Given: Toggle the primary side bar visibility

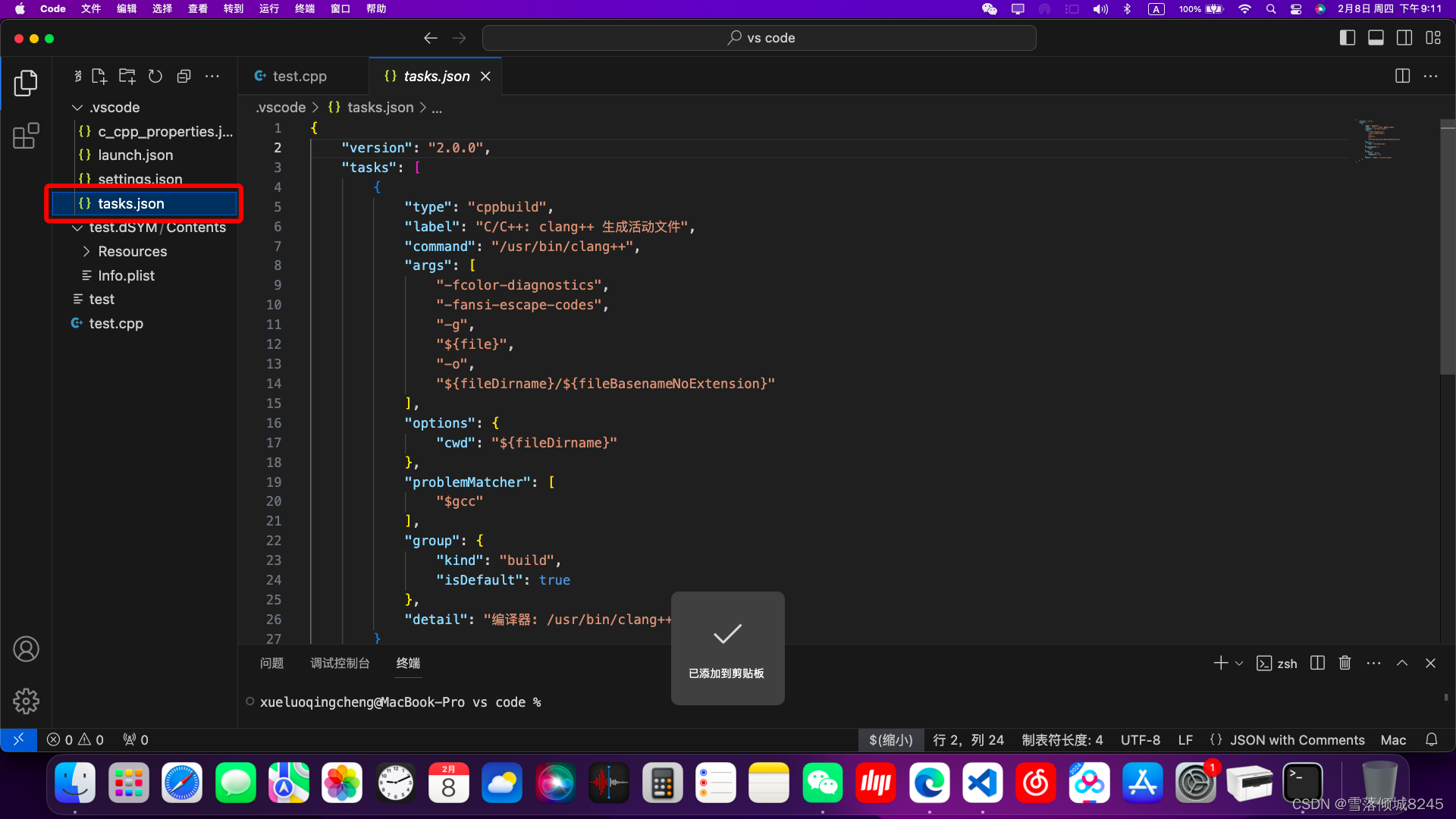Looking at the screenshot, I should [1347, 38].
